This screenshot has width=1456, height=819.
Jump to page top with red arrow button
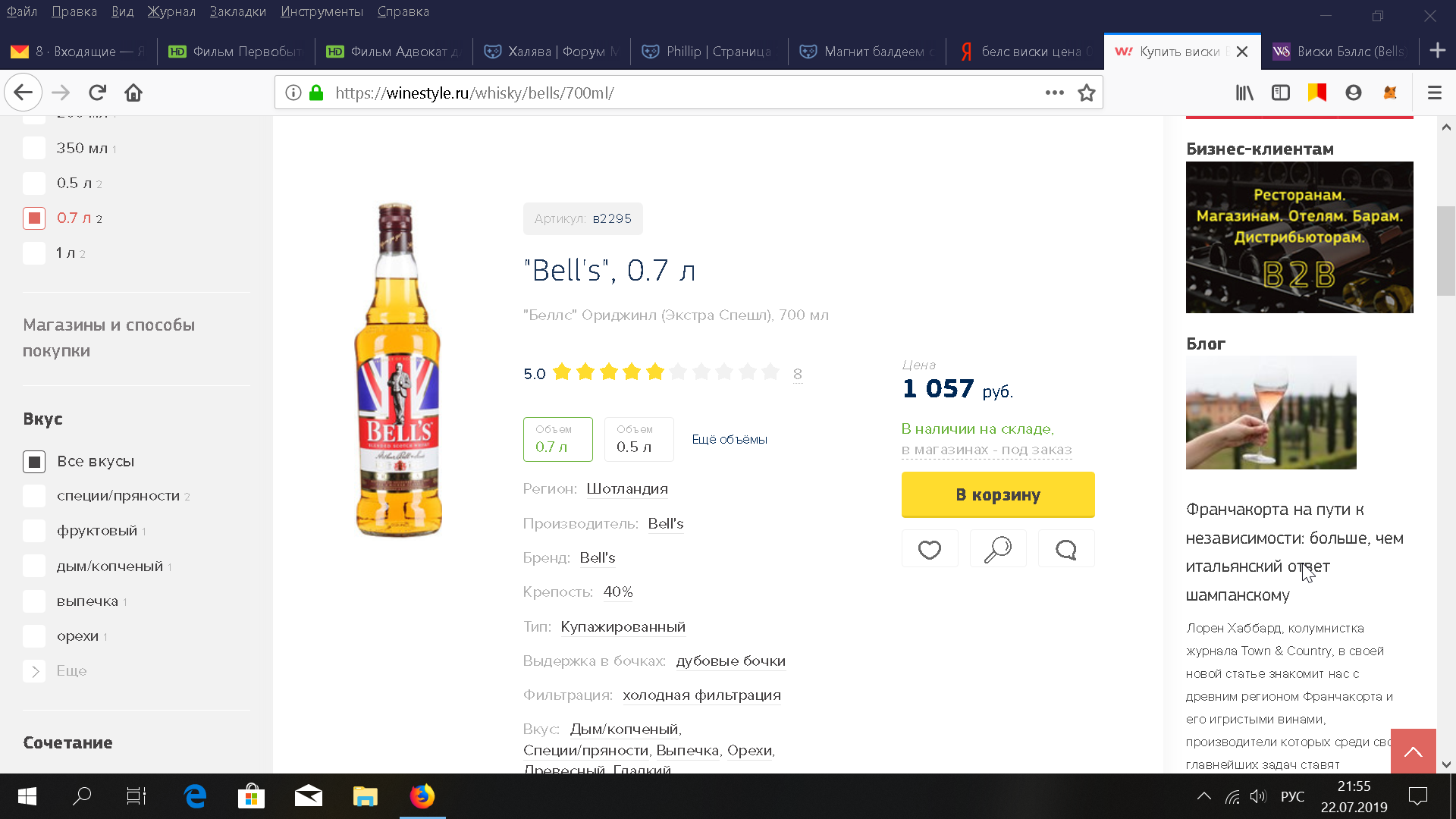click(1414, 752)
